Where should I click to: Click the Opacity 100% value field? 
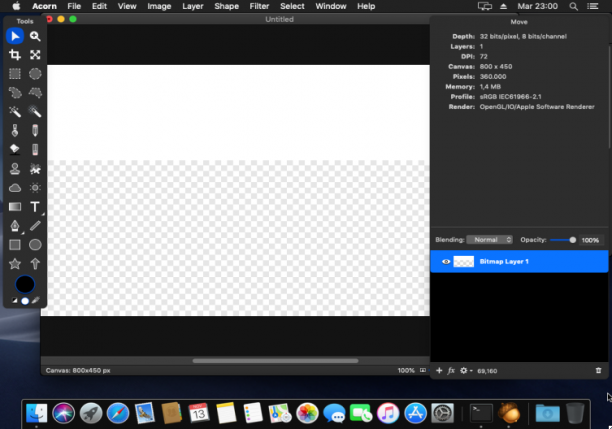590,240
